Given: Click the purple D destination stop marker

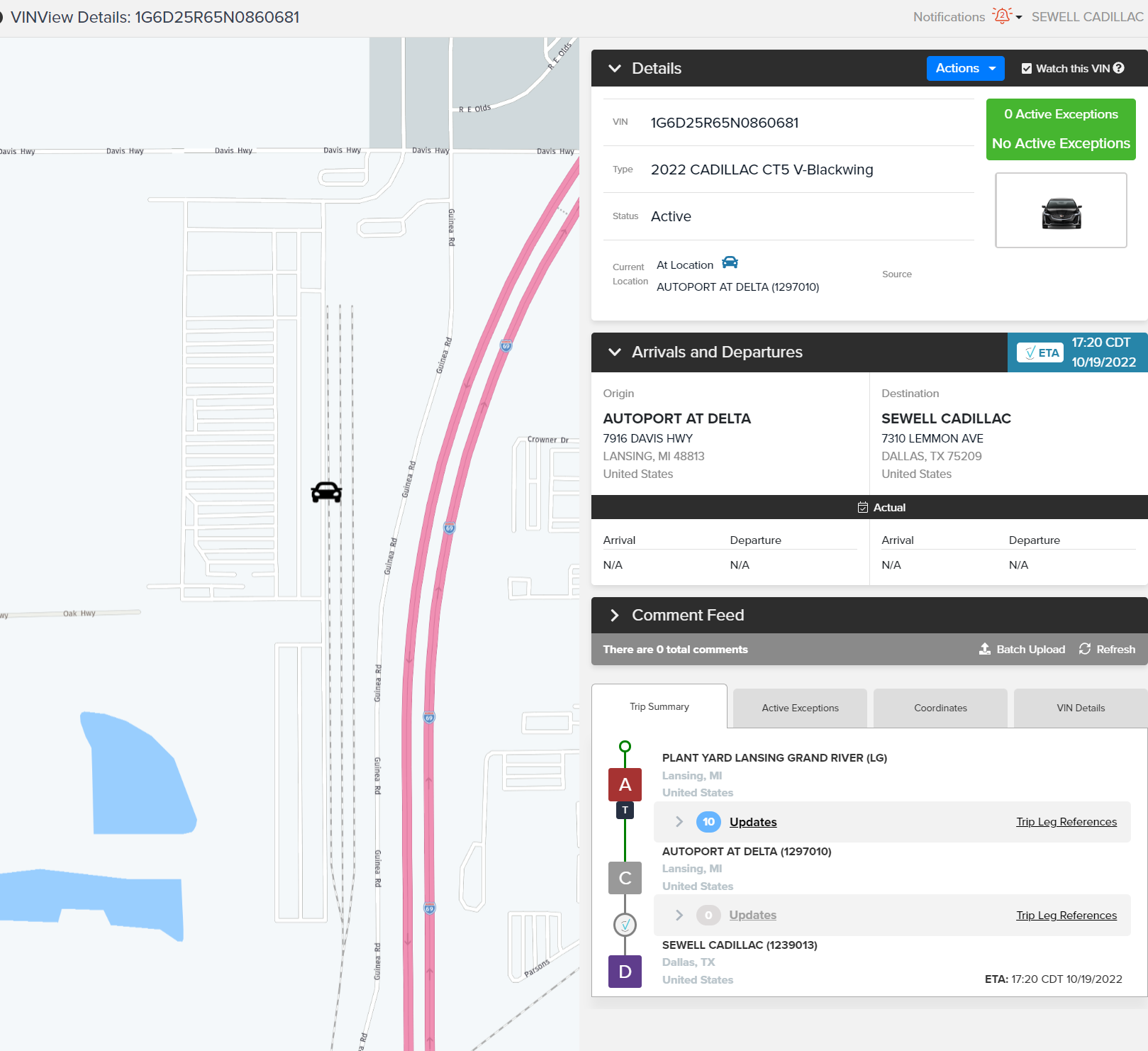Looking at the screenshot, I should click(x=625, y=972).
